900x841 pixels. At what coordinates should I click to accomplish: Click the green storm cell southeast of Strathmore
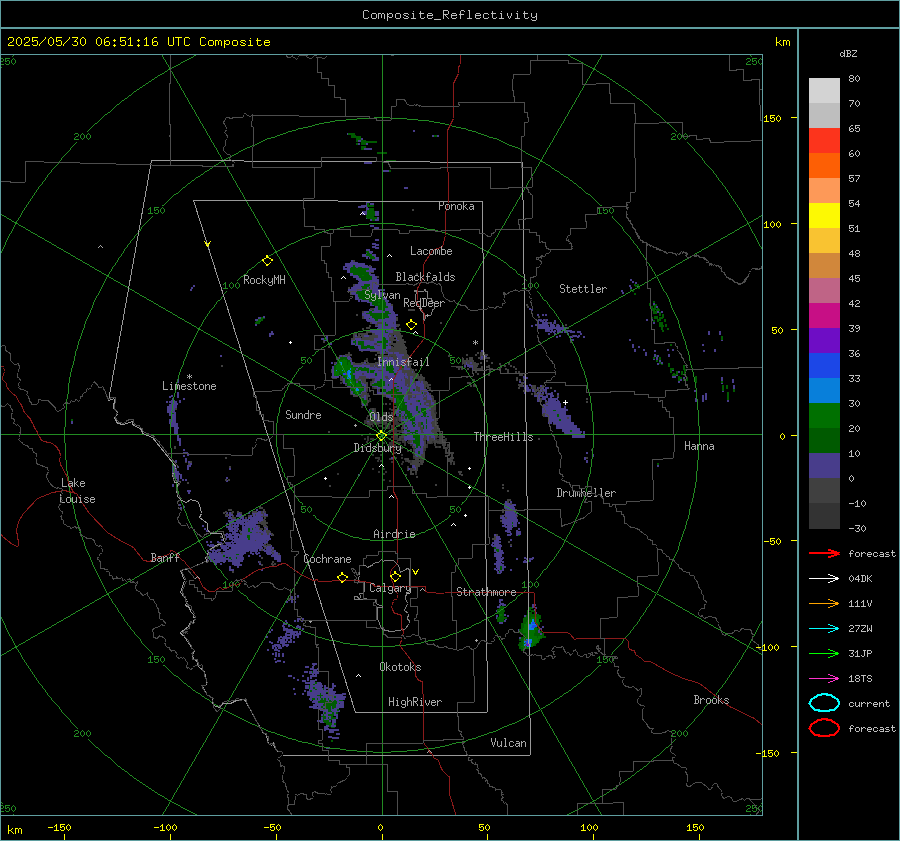[x=530, y=630]
